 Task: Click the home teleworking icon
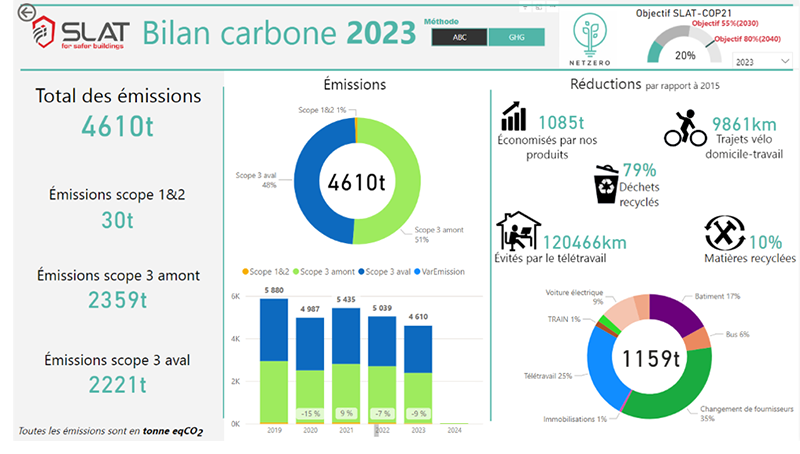(x=518, y=231)
